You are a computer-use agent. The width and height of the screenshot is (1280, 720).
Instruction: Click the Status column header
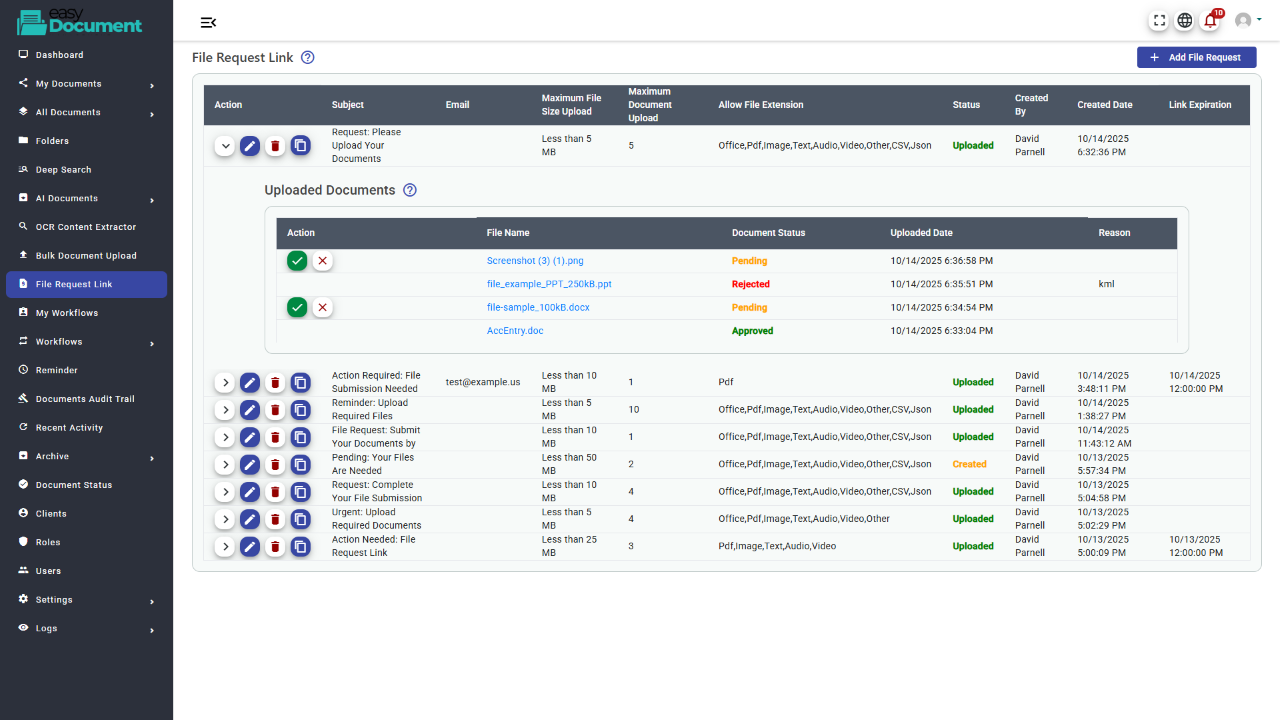[x=966, y=105]
